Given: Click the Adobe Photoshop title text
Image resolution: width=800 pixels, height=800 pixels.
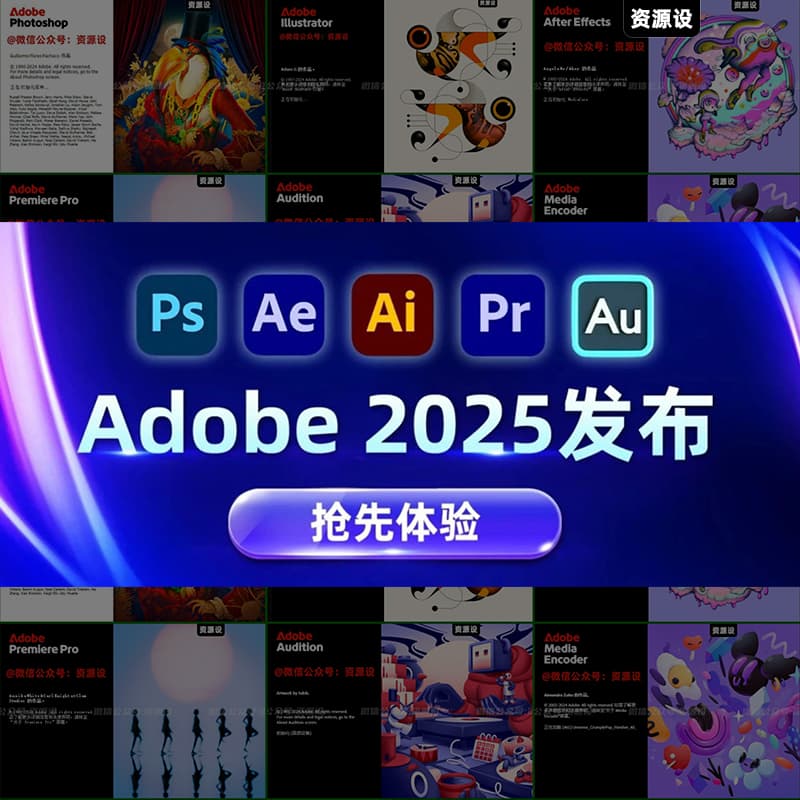Looking at the screenshot, I should (x=38, y=17).
